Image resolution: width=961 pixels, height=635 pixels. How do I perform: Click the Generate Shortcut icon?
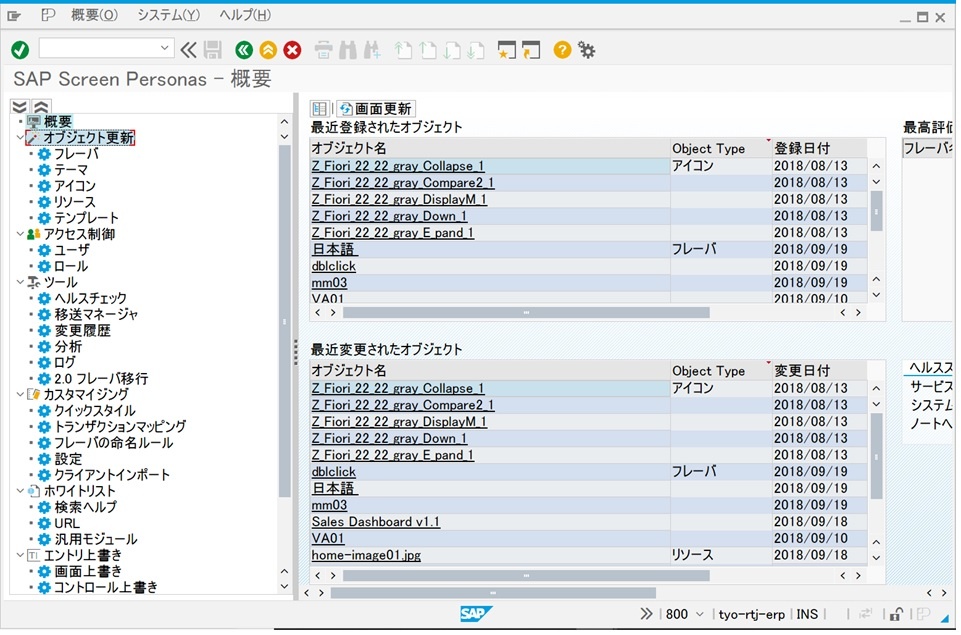(531, 50)
